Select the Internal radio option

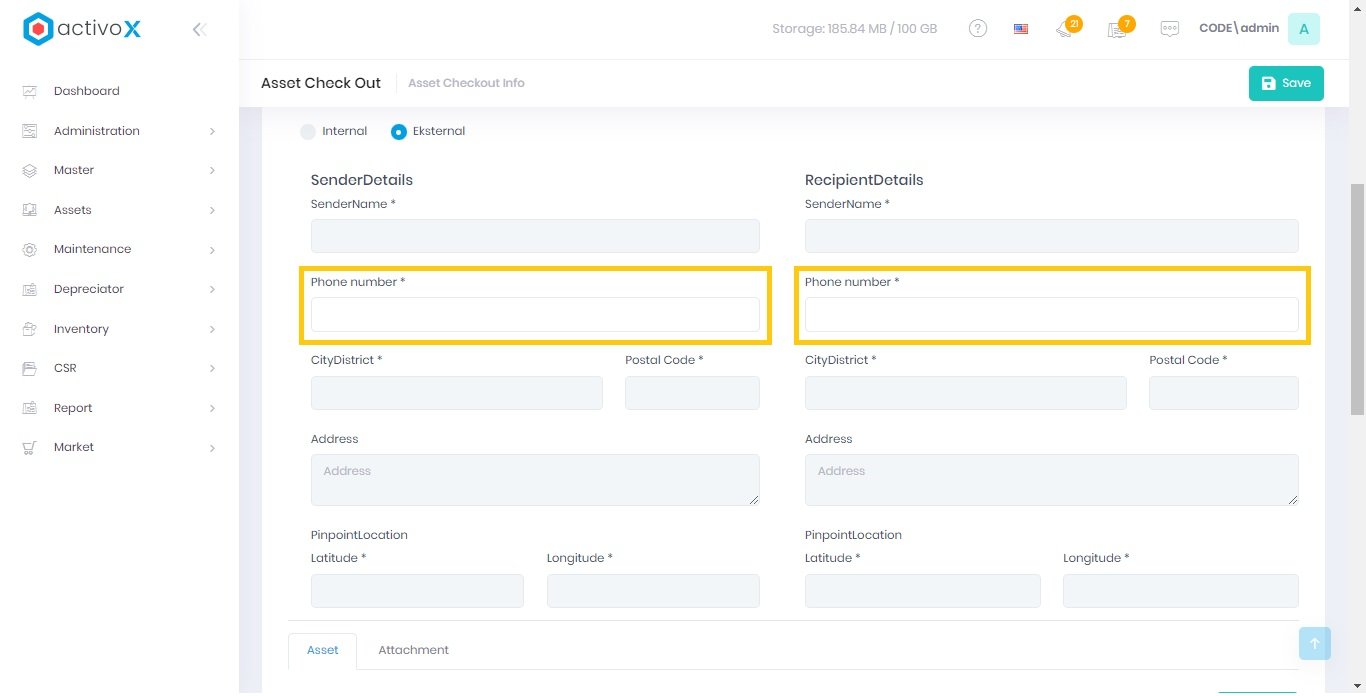[308, 132]
